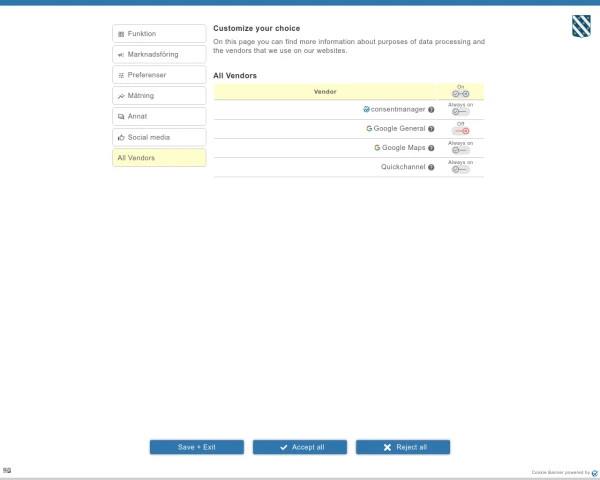Click the thumbs-up icon on Social media

121,137
